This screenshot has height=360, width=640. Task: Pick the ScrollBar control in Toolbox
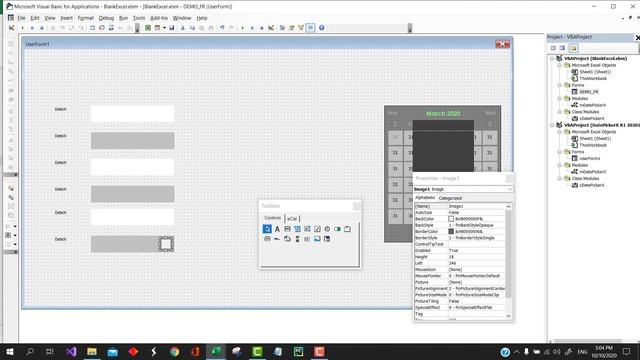pyautogui.click(x=297, y=239)
